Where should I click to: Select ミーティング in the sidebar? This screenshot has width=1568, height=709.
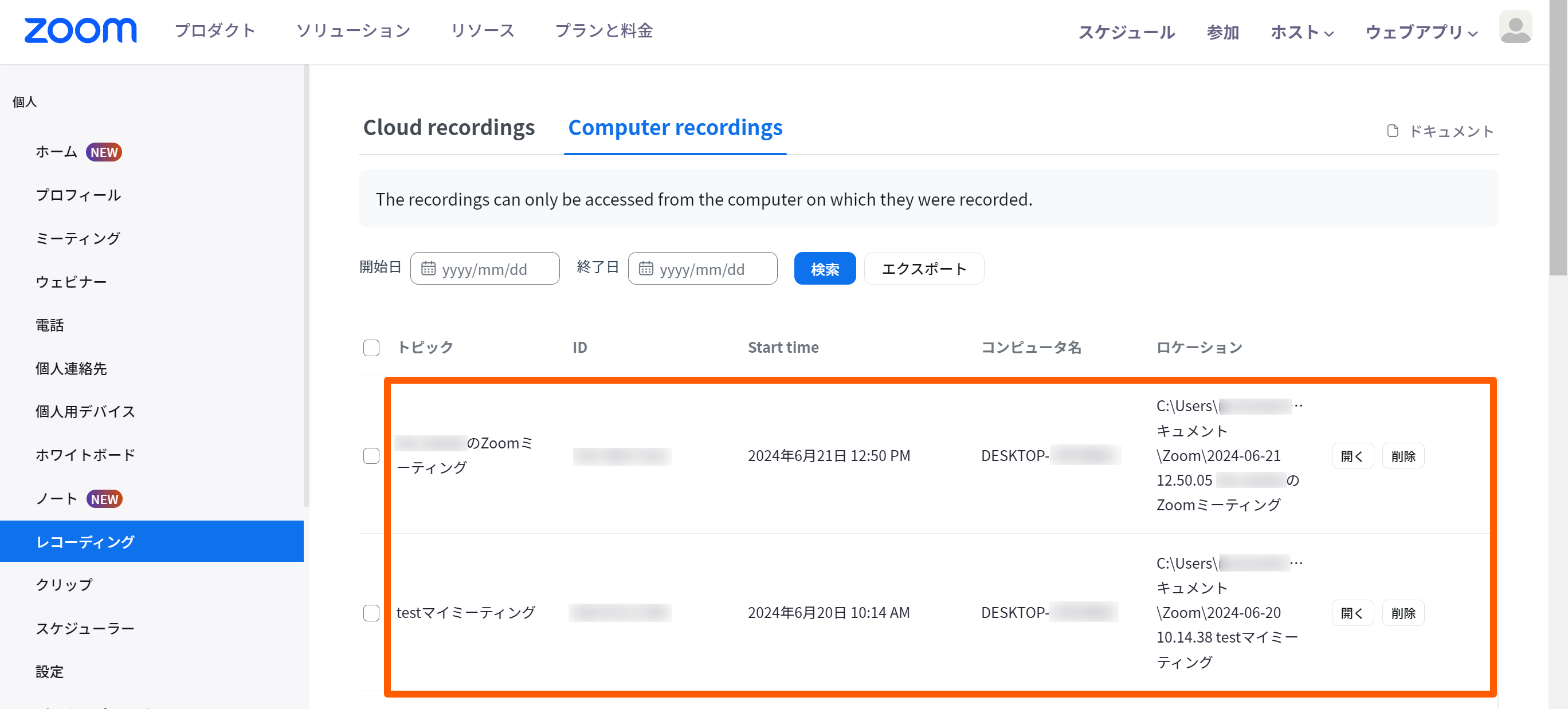78,238
